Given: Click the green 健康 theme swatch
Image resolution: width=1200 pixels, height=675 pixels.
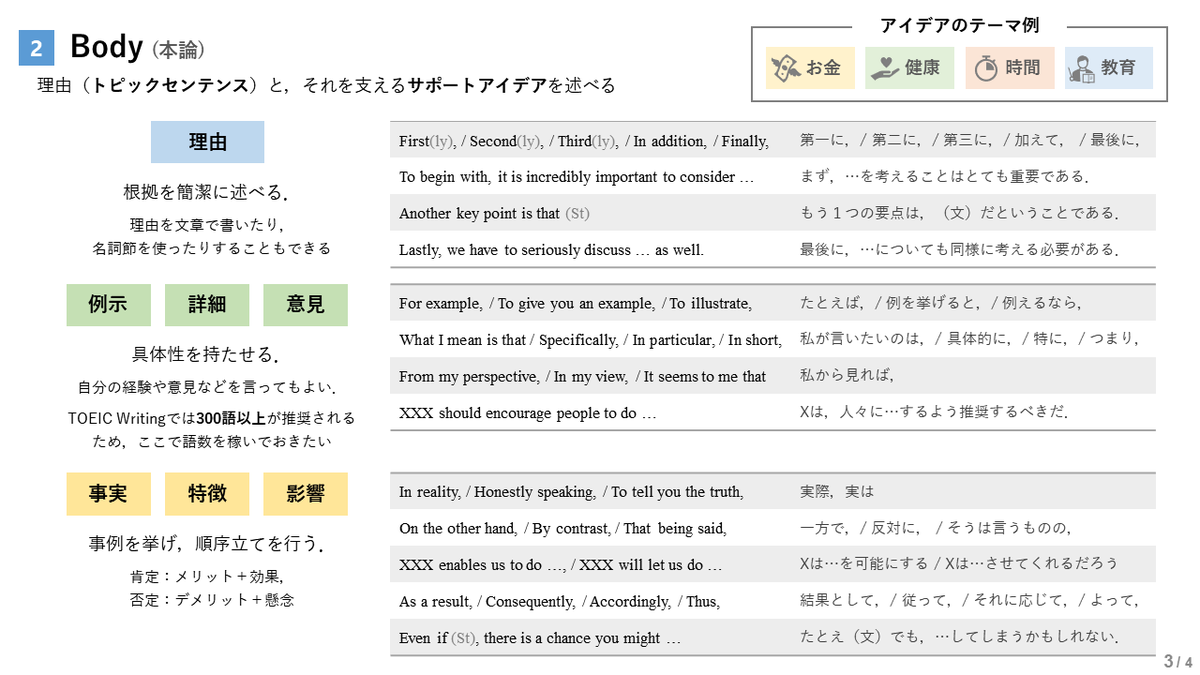Looking at the screenshot, I should pyautogui.click(x=909, y=68).
